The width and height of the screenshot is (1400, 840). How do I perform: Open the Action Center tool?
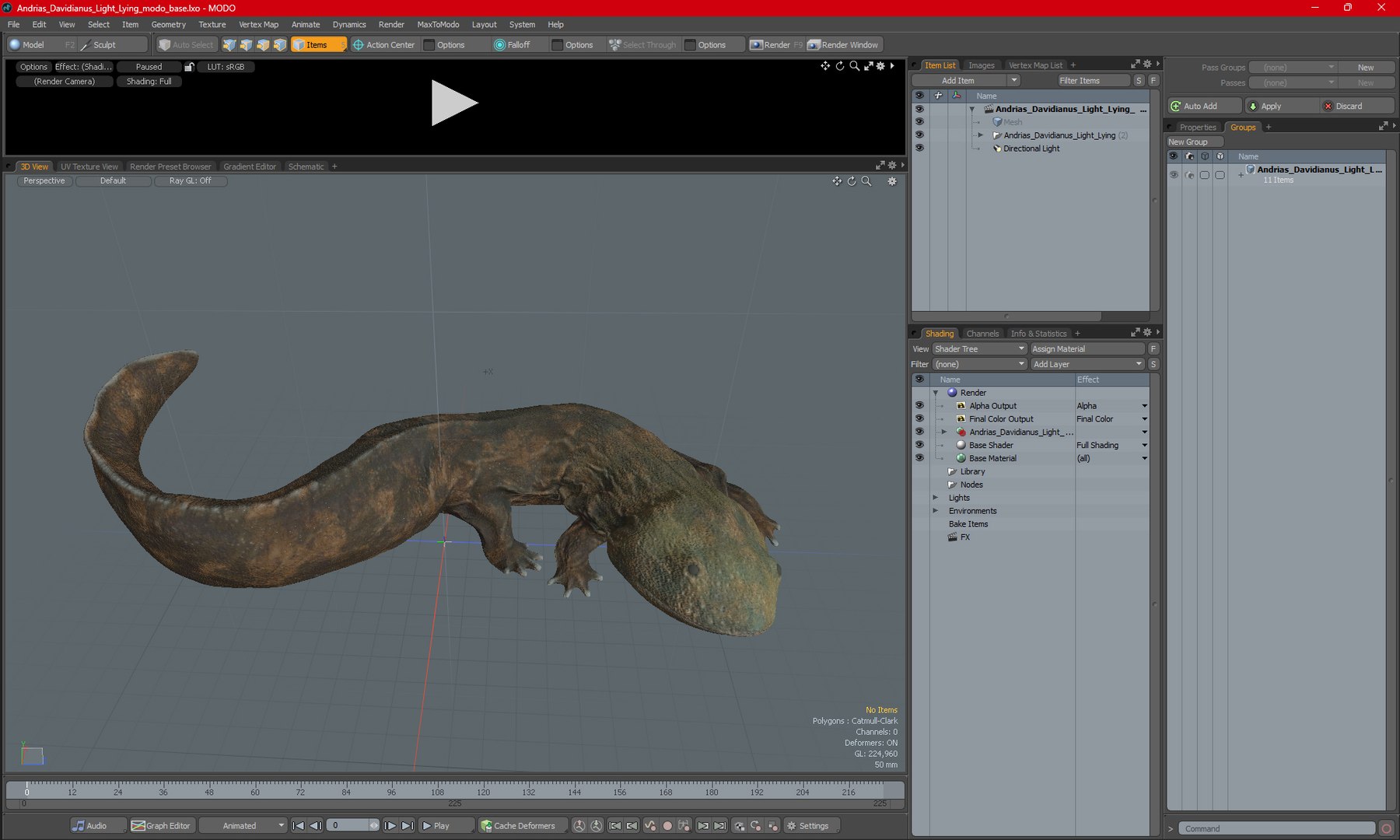click(x=384, y=45)
